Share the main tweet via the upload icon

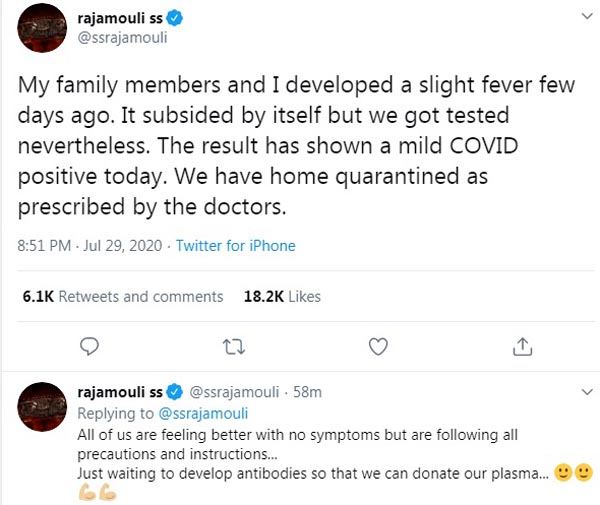click(x=521, y=347)
